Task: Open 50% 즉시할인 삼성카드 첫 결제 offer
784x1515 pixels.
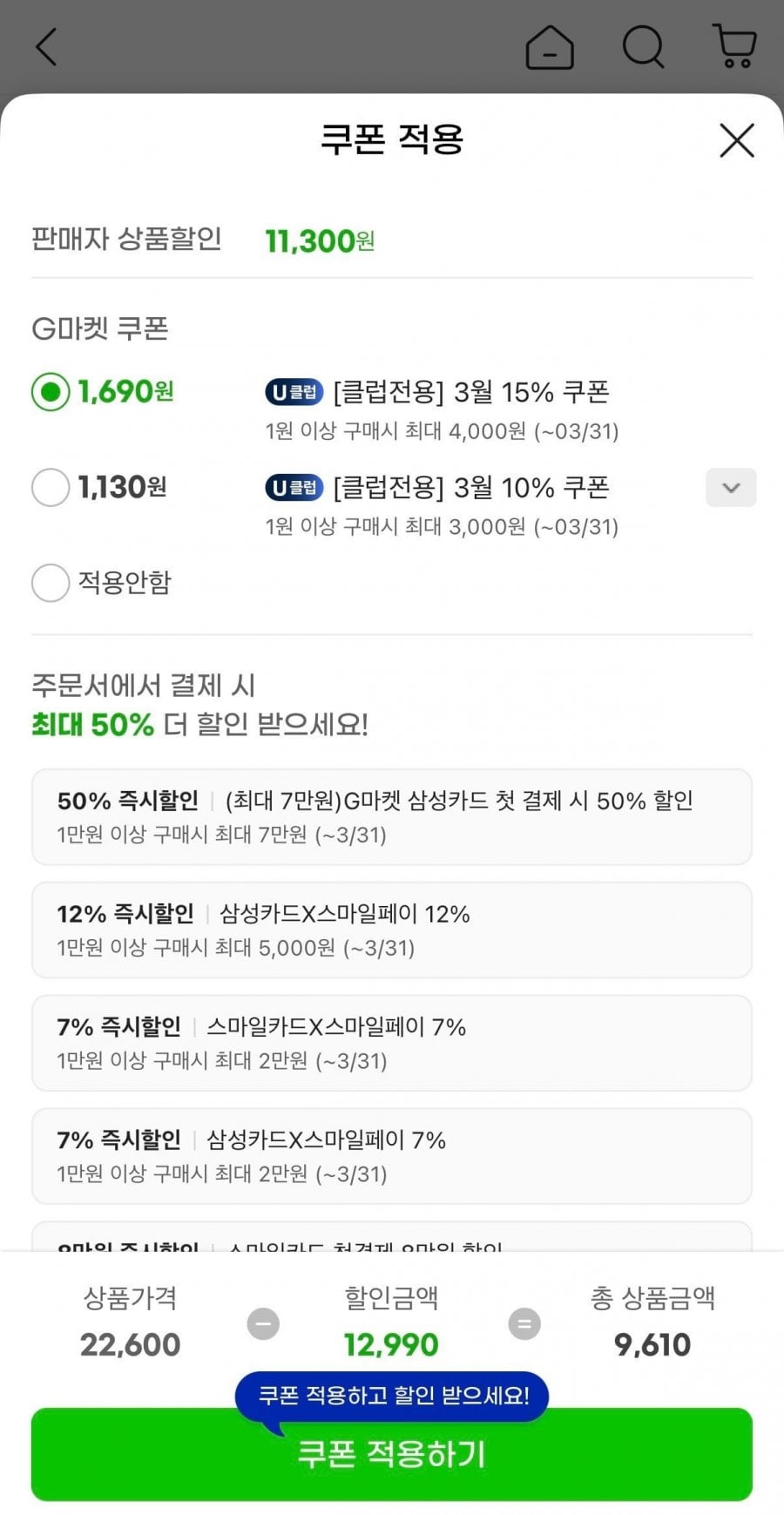Action: point(392,816)
